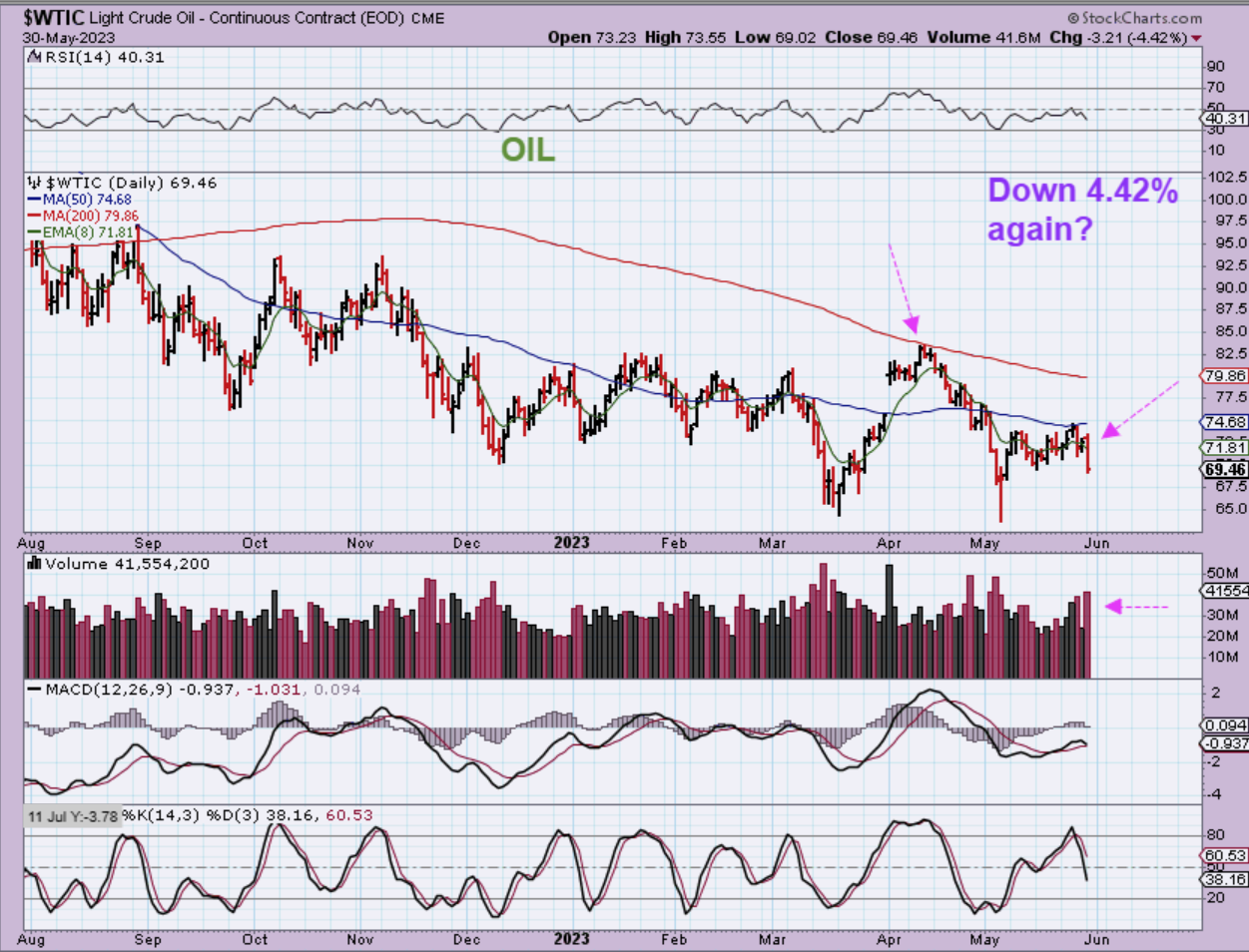Screen dimensions: 1249x952
Task: Click the 'Volume 41,554,200' panel label
Action: click(x=127, y=564)
